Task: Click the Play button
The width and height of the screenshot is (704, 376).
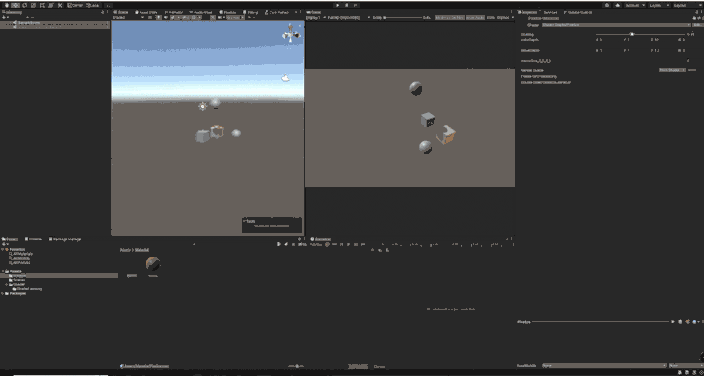Action: click(338, 5)
